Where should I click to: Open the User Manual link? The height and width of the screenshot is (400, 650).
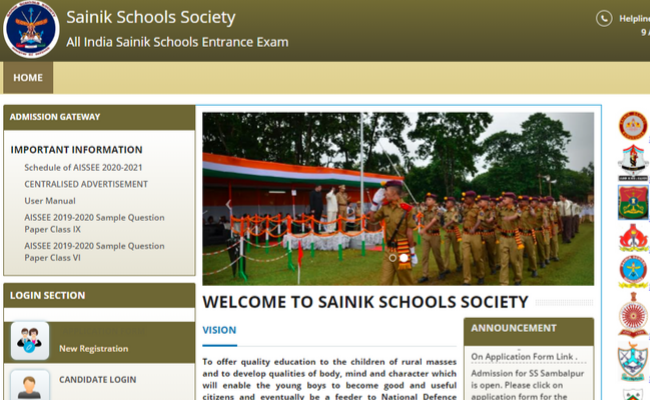click(x=50, y=201)
